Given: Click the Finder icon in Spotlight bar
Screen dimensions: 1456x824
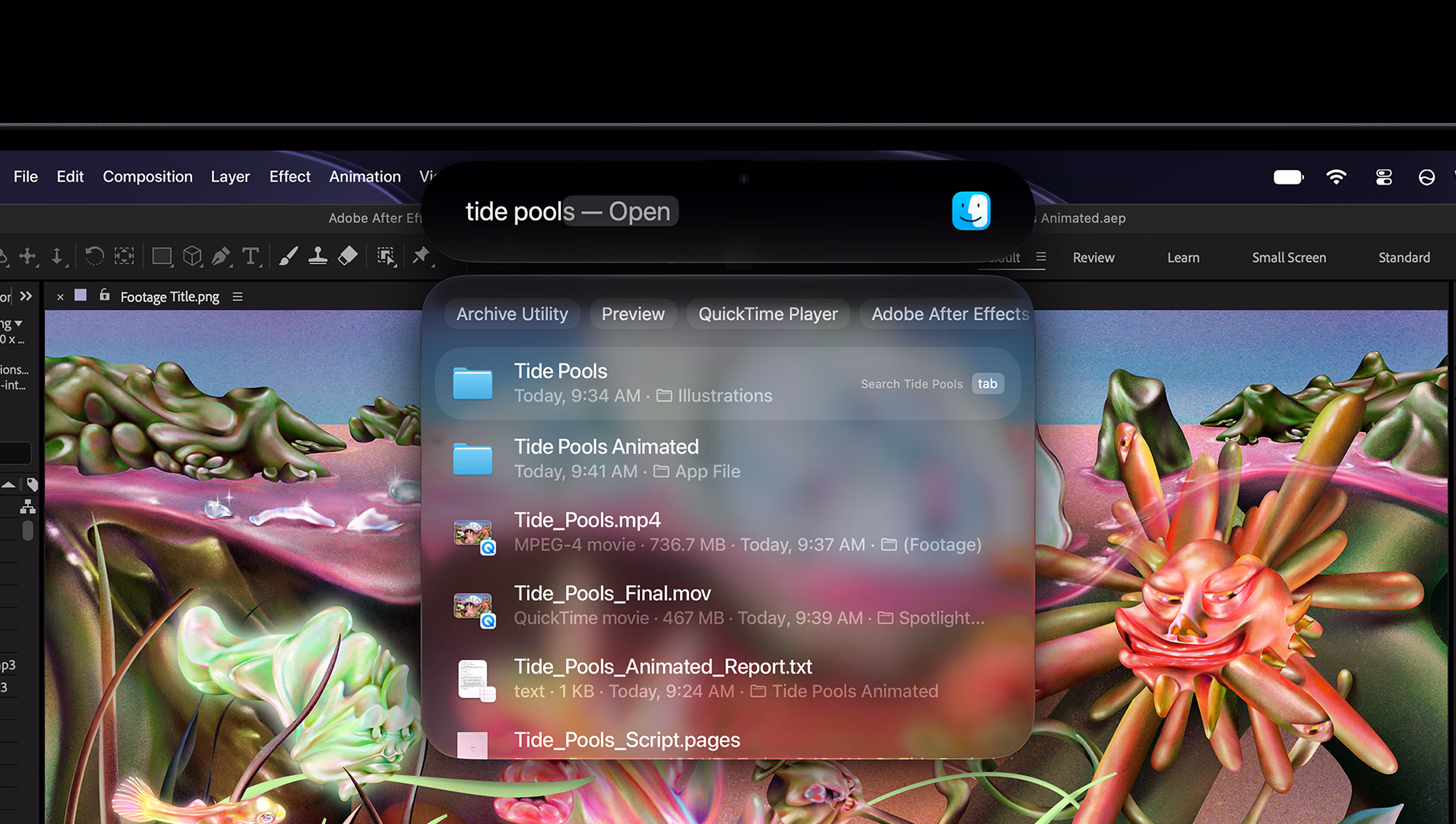Looking at the screenshot, I should pyautogui.click(x=971, y=211).
